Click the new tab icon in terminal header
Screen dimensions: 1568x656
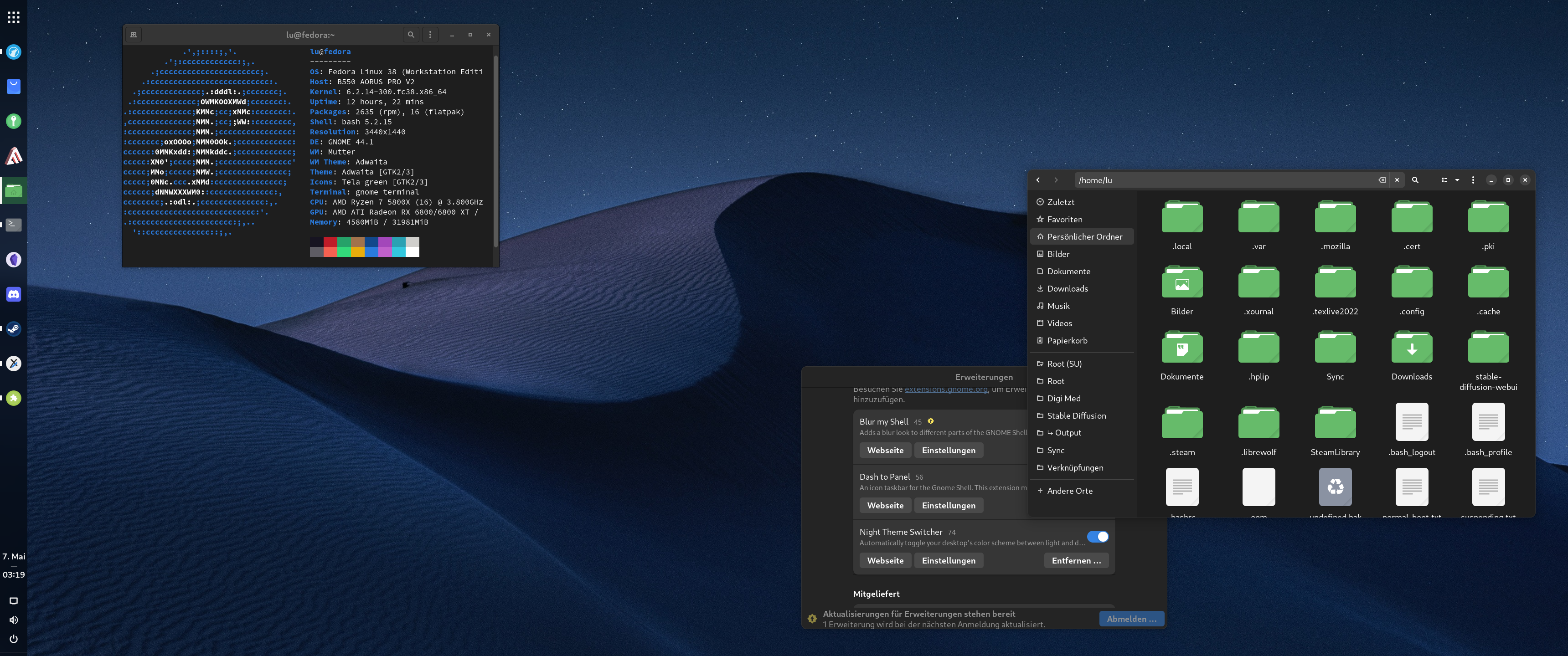[x=133, y=35]
